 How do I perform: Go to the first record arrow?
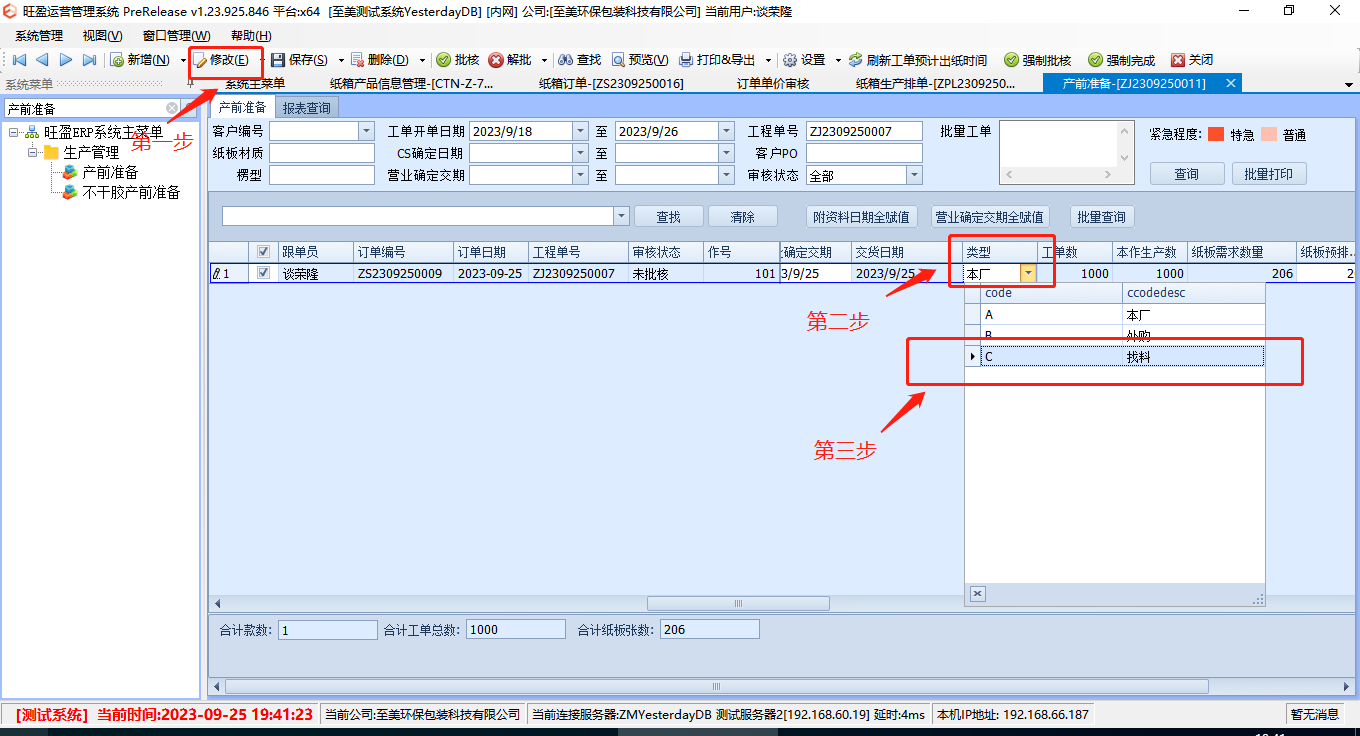click(x=18, y=60)
